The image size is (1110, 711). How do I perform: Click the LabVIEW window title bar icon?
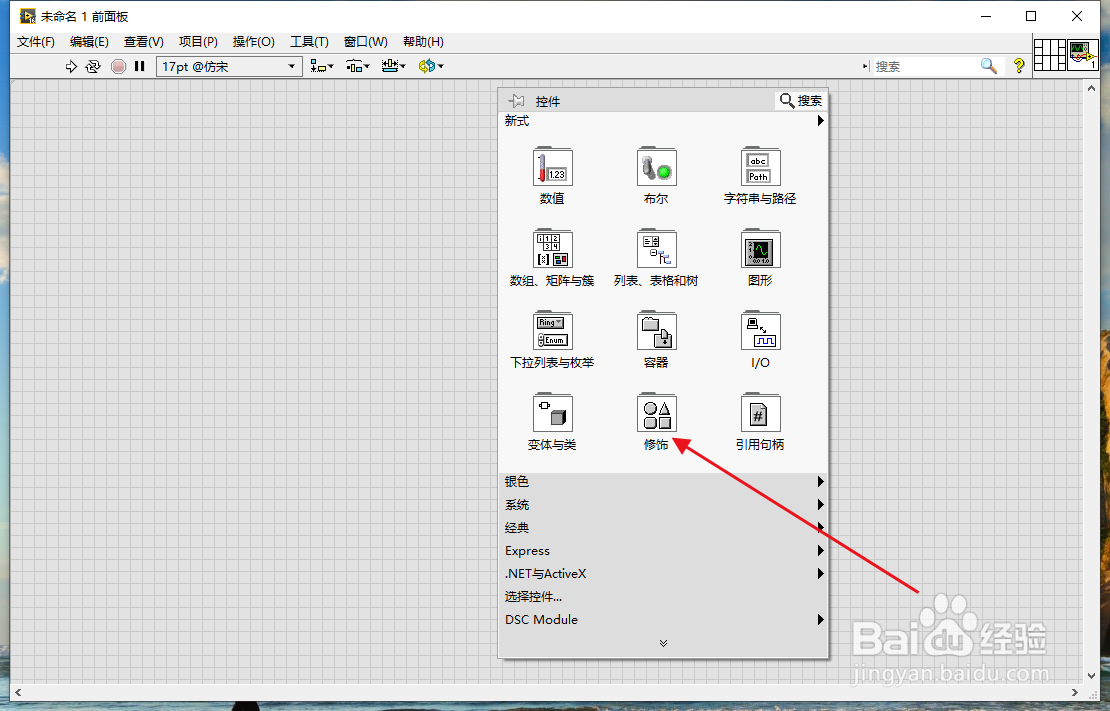(28, 16)
